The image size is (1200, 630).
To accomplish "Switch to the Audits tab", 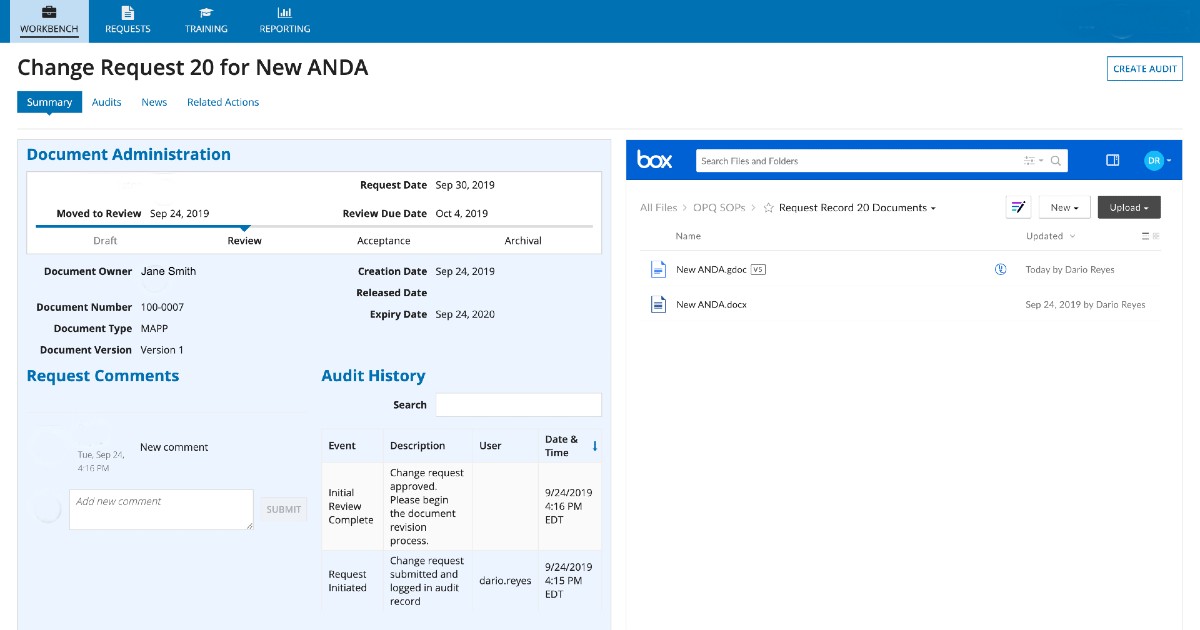I will coord(106,102).
